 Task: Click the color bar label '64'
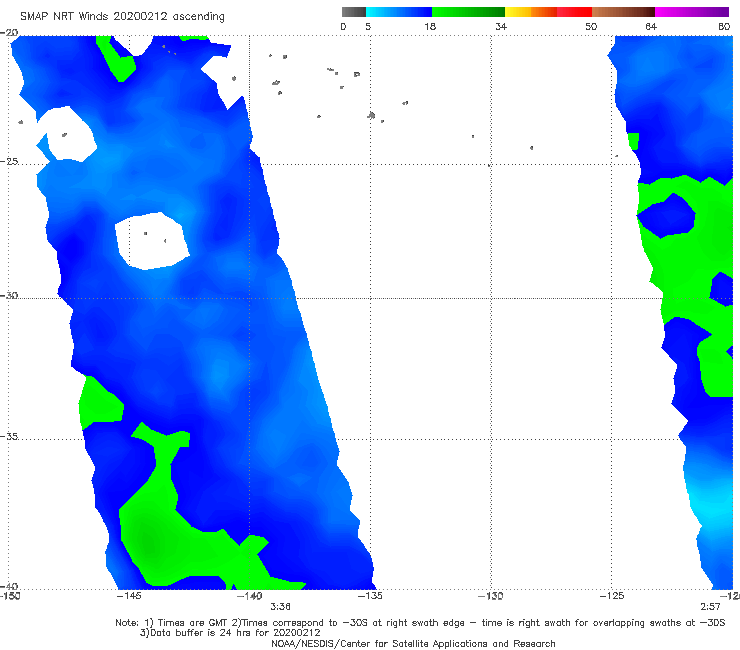point(651,26)
